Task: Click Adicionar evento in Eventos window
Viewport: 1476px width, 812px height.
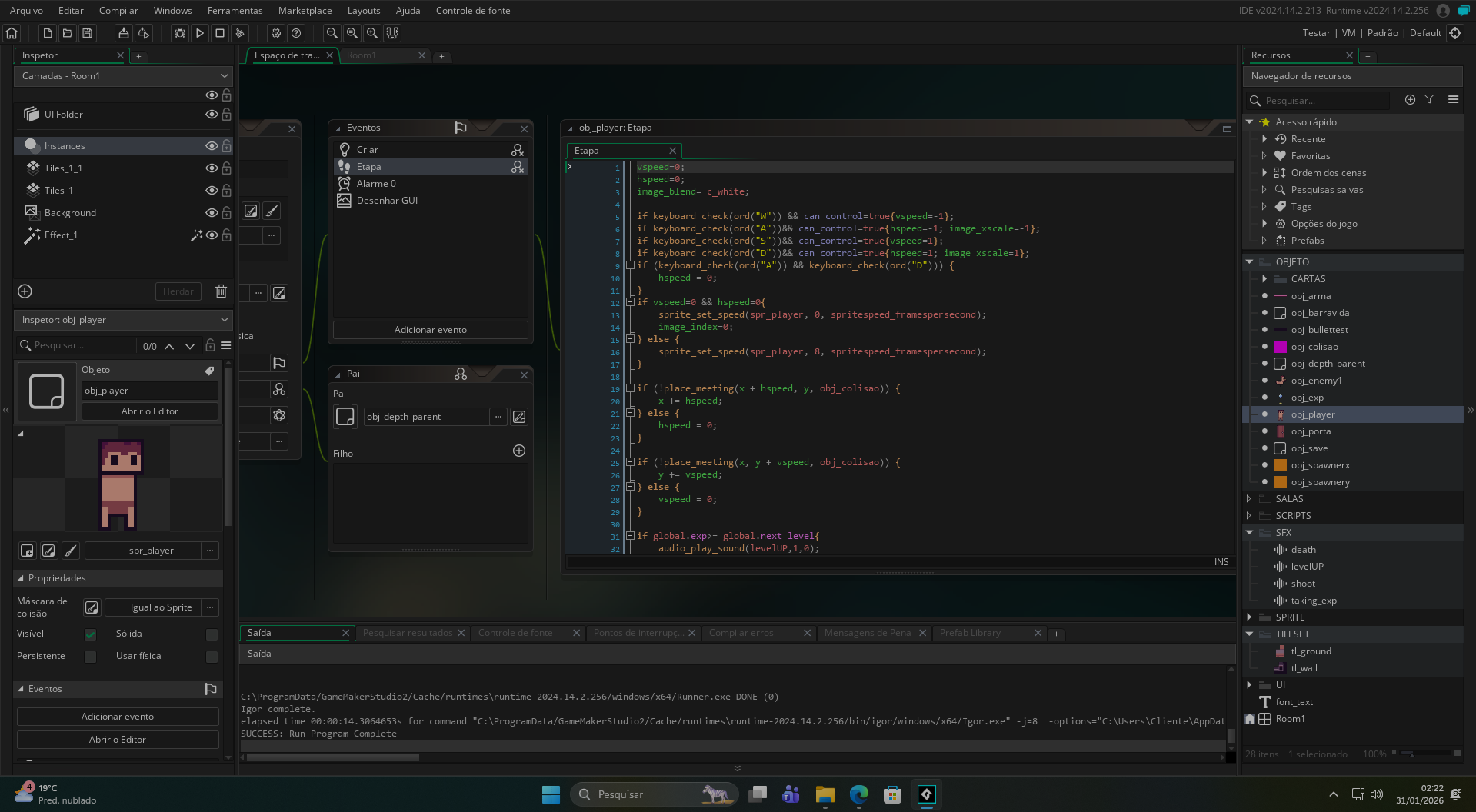Action: [x=430, y=330]
